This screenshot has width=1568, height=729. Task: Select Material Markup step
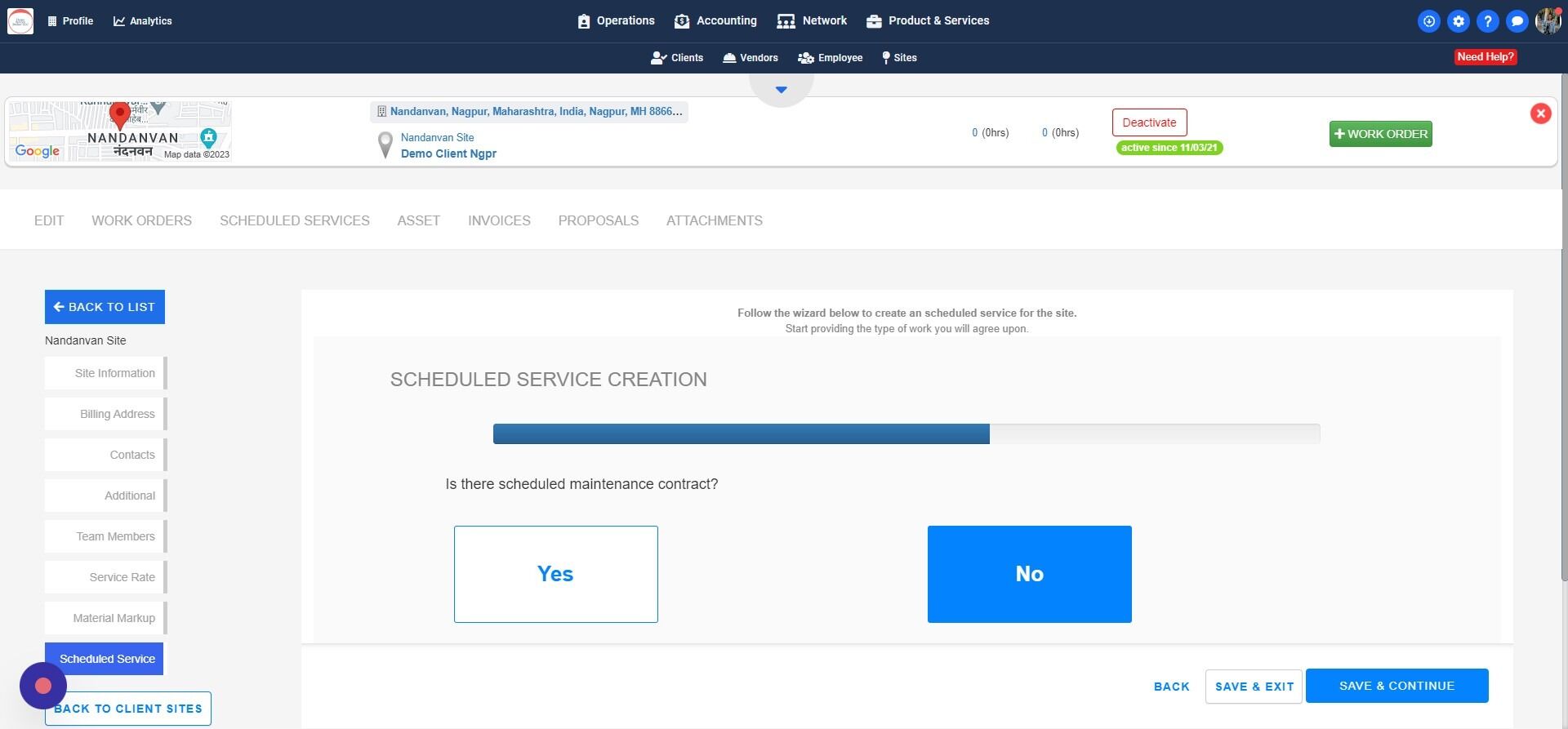pos(105,618)
